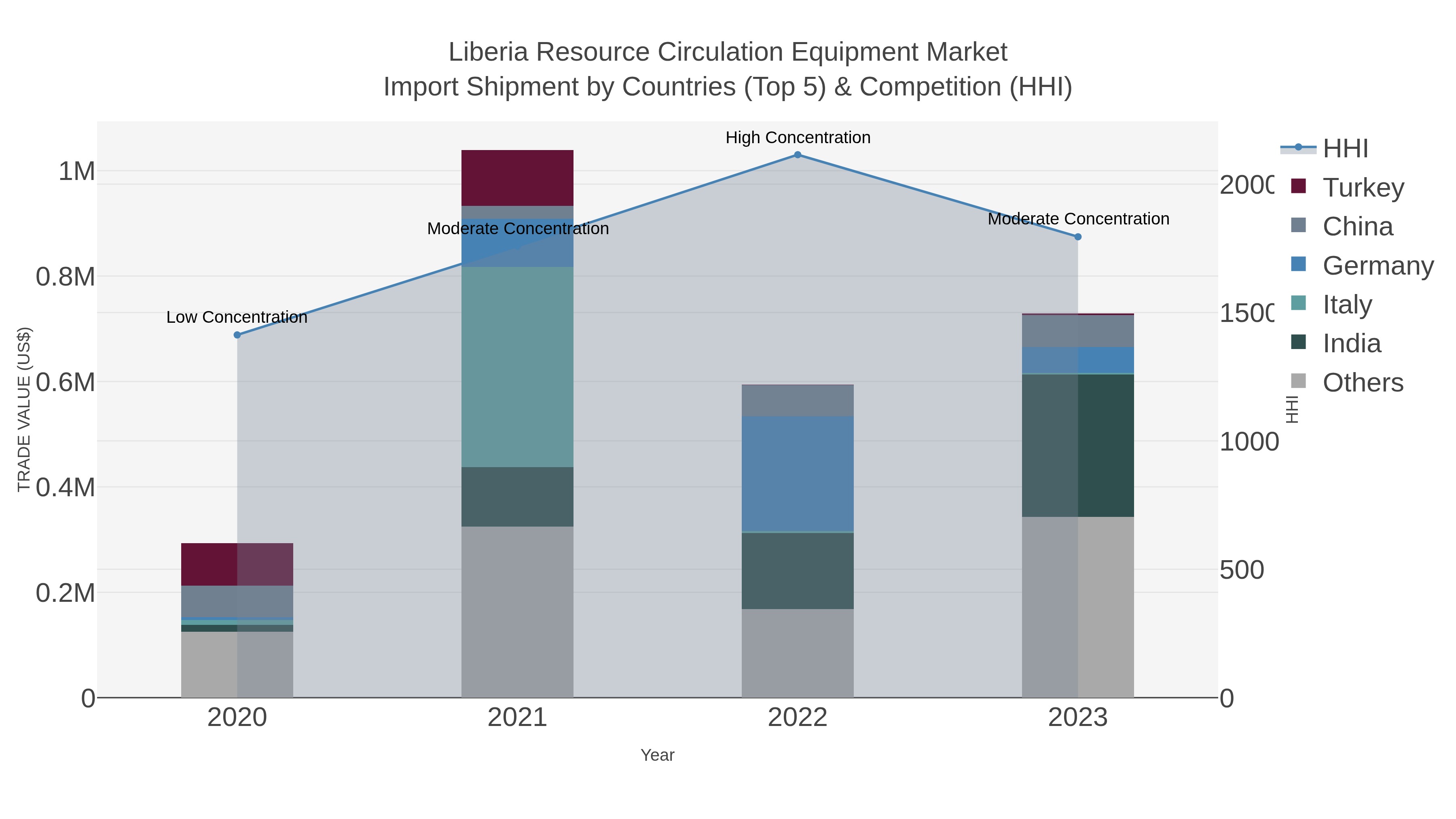This screenshot has height=819, width=1456.
Task: Click the '500' HHI axis tick label
Action: (x=1242, y=570)
